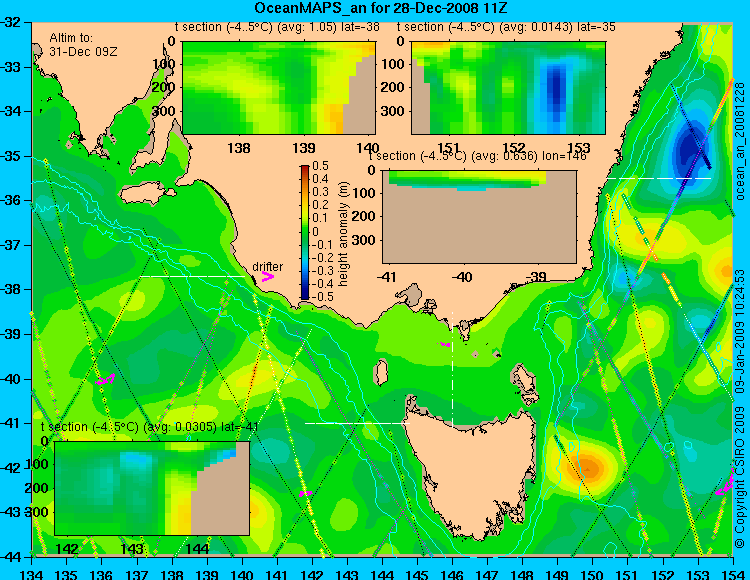Screen dimensions: 750x580
Task: Open the lat=-41 temperature section inset
Action: tap(152, 488)
